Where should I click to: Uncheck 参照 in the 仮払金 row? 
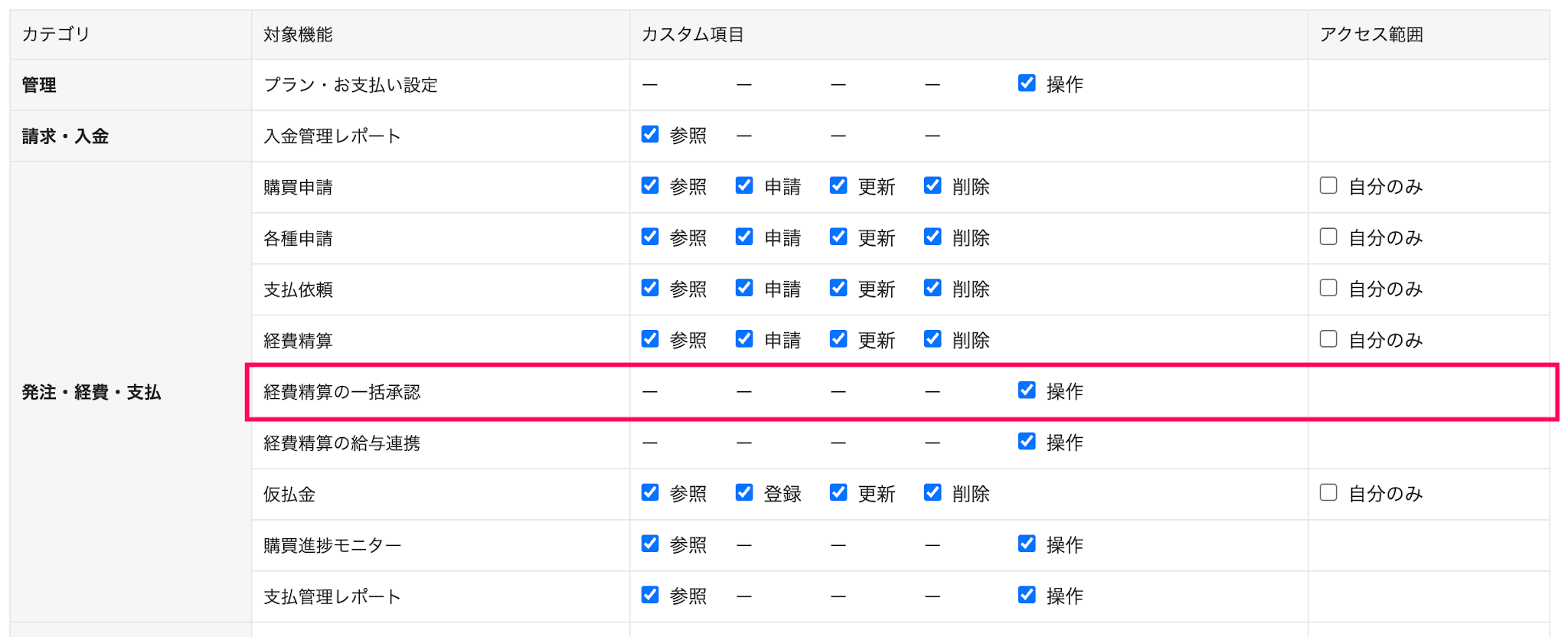click(650, 492)
